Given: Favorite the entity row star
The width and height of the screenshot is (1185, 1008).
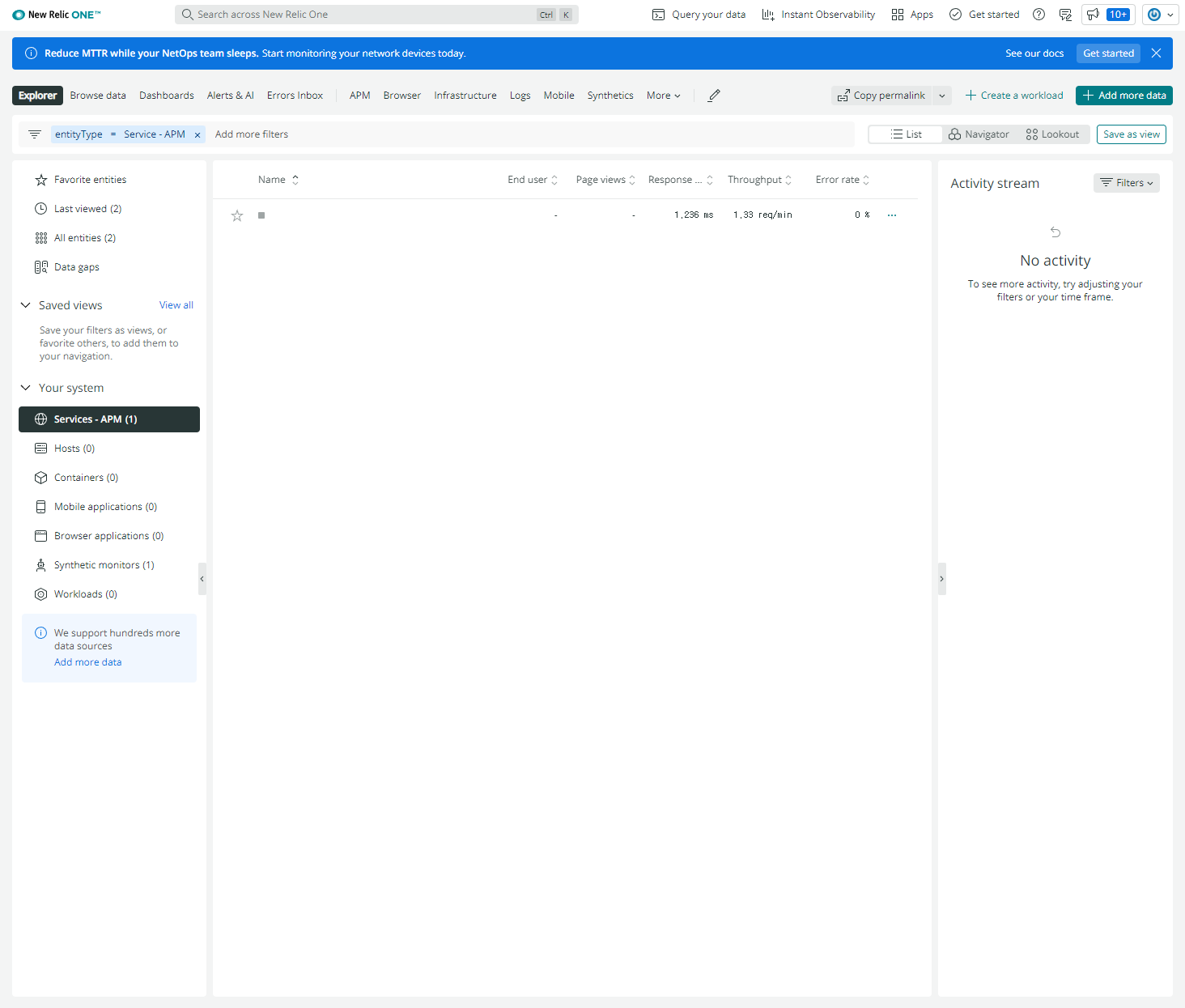Looking at the screenshot, I should click(x=237, y=215).
